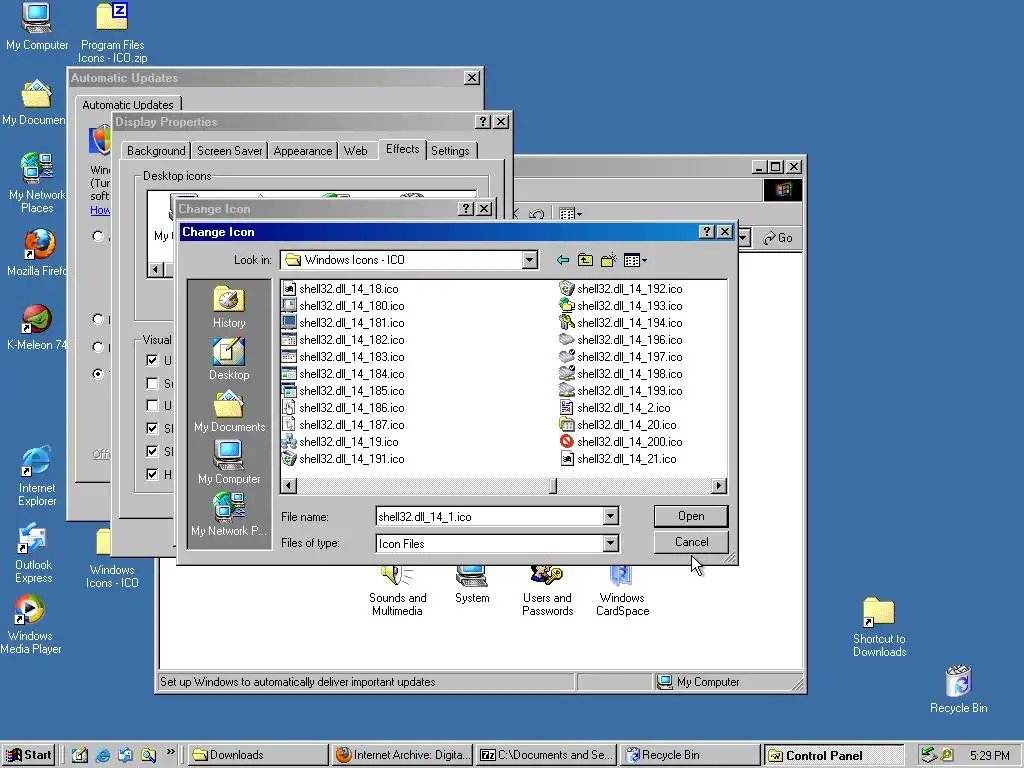This screenshot has width=1024, height=768.
Task: Click the File name input field
Action: coord(489,516)
